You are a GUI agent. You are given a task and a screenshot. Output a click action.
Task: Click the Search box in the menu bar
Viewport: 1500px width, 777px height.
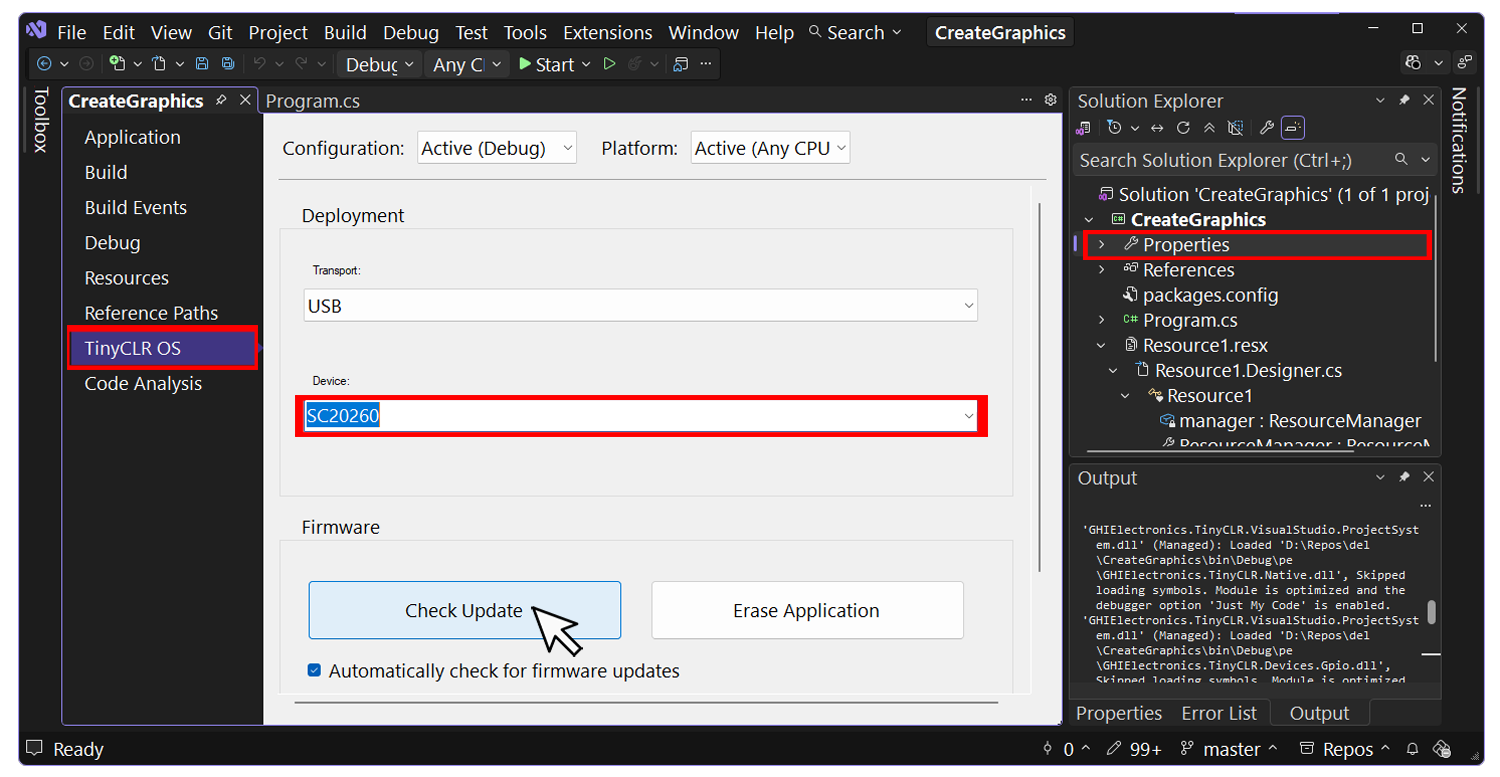pos(854,32)
